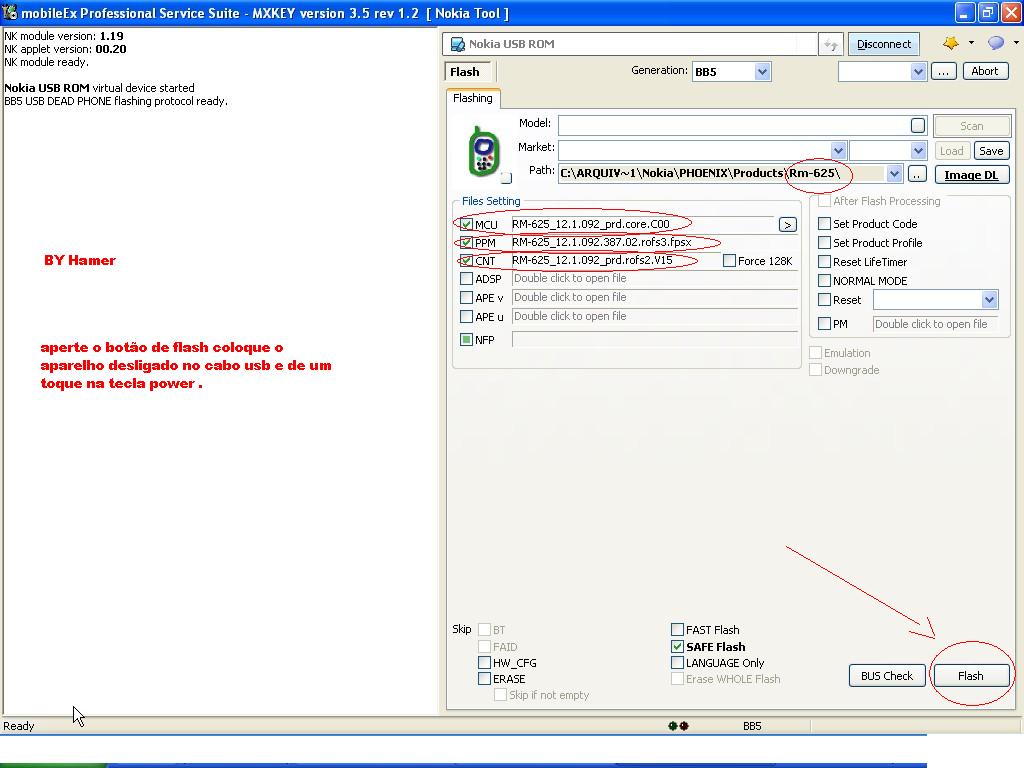
Task: Enable the ADSP checkbox
Action: click(466, 279)
